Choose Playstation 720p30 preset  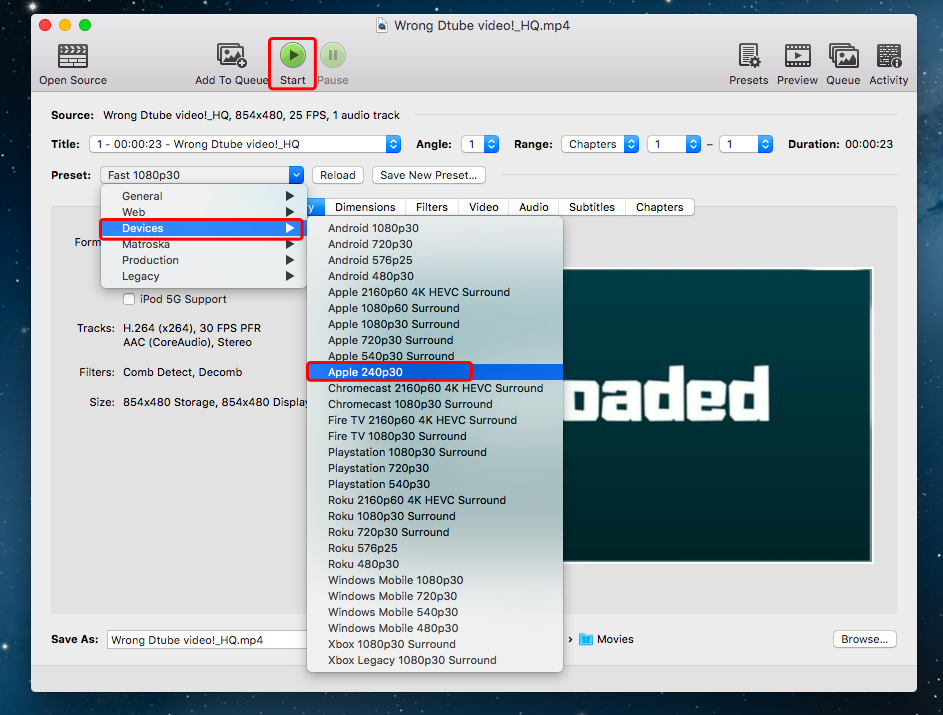[435, 468]
